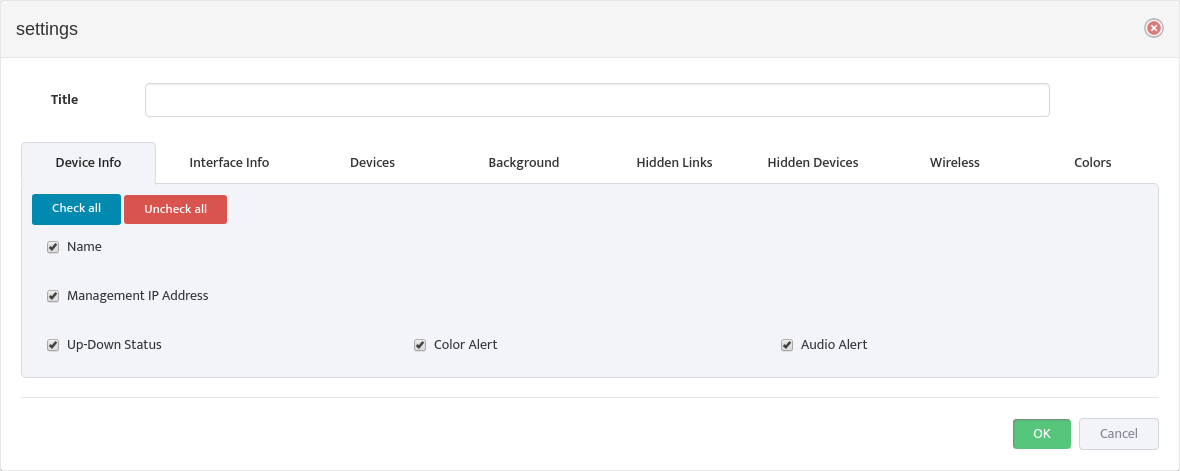Focus the Title input field
The width and height of the screenshot is (1180, 471).
pyautogui.click(x=597, y=100)
